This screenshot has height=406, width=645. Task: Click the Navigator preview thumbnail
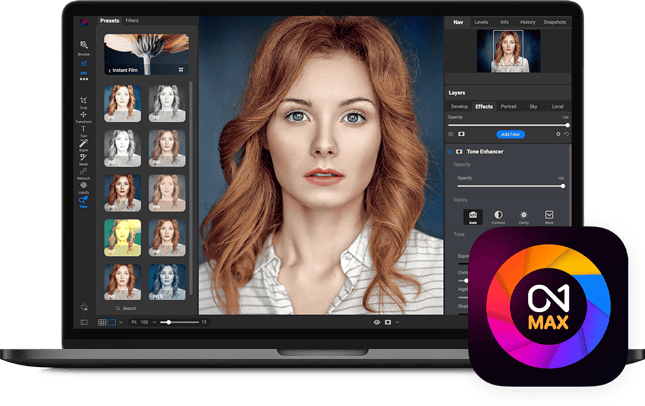pyautogui.click(x=509, y=51)
